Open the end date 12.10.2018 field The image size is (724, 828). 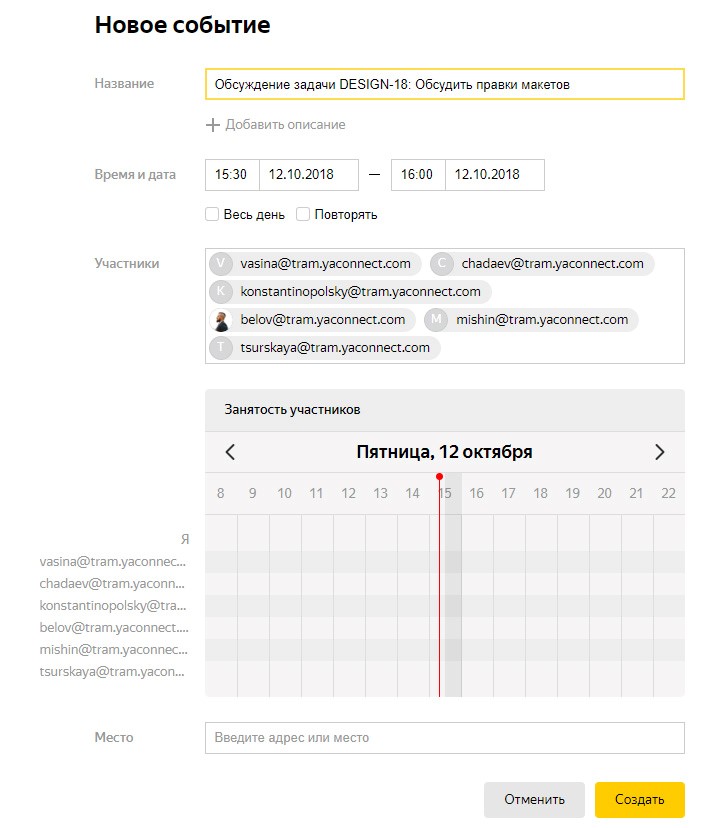pyautogui.click(x=495, y=175)
